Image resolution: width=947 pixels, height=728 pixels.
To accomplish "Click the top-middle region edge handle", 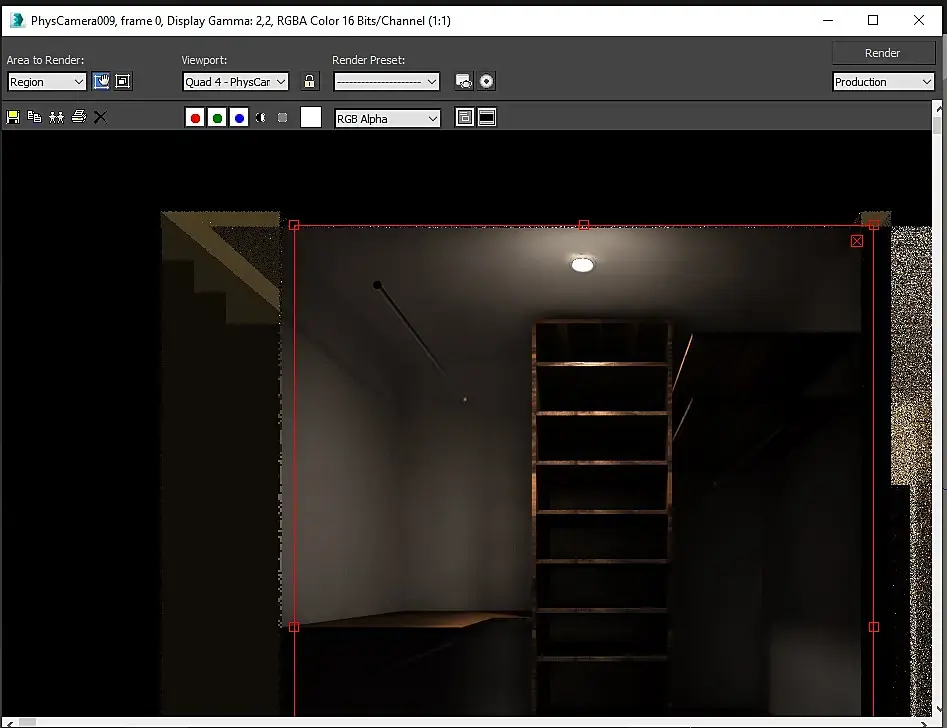I will [583, 225].
